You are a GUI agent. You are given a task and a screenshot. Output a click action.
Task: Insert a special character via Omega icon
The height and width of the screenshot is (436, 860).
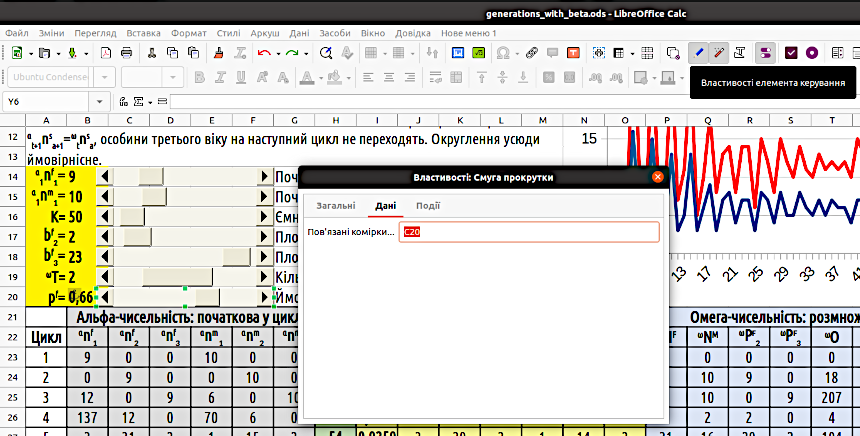(502, 52)
